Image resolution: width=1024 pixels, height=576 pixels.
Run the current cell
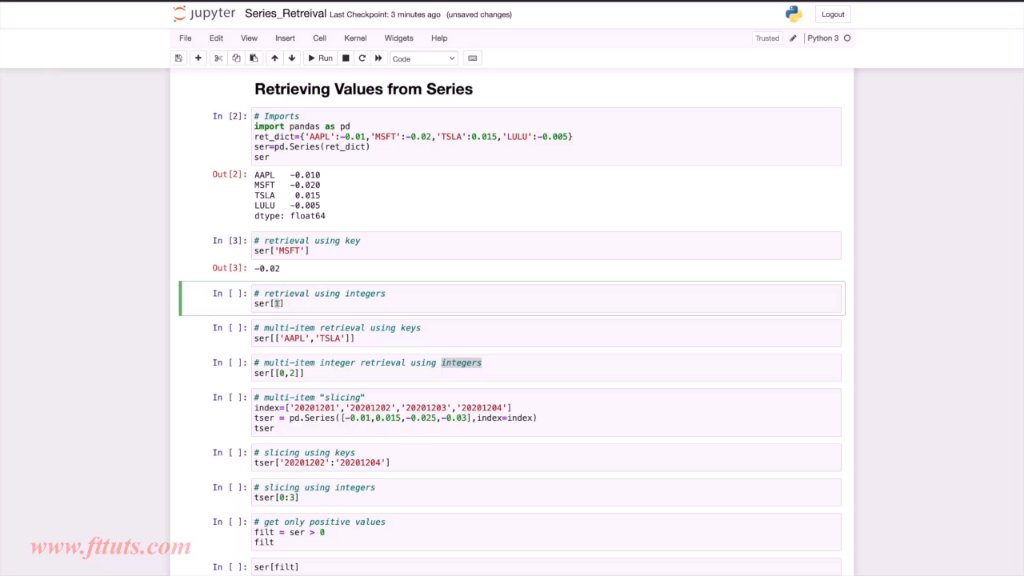click(320, 58)
